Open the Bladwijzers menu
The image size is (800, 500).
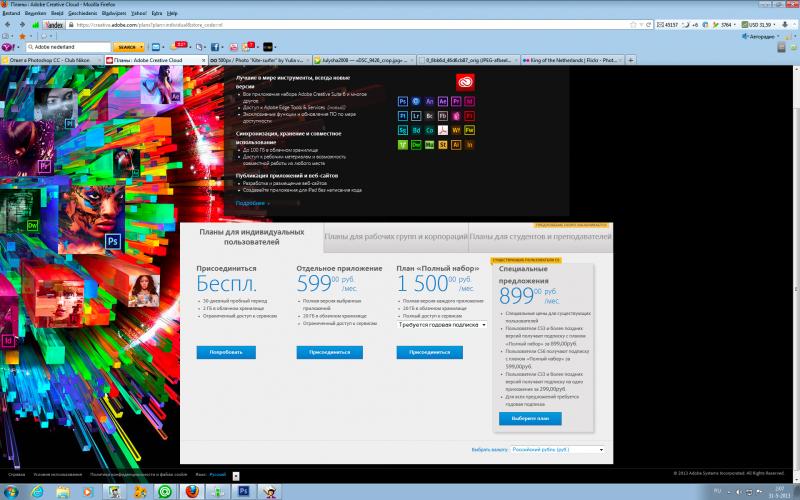click(114, 13)
